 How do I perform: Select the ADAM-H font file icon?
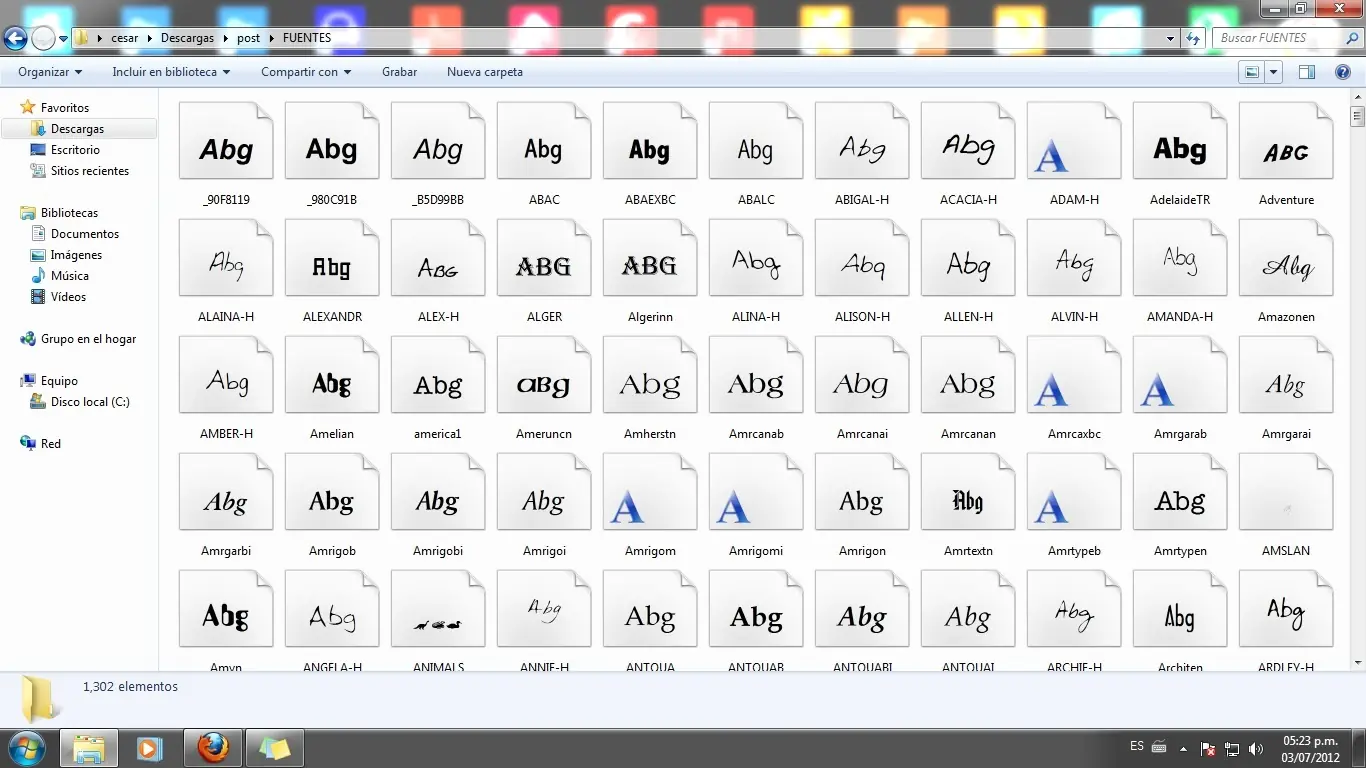point(1074,141)
